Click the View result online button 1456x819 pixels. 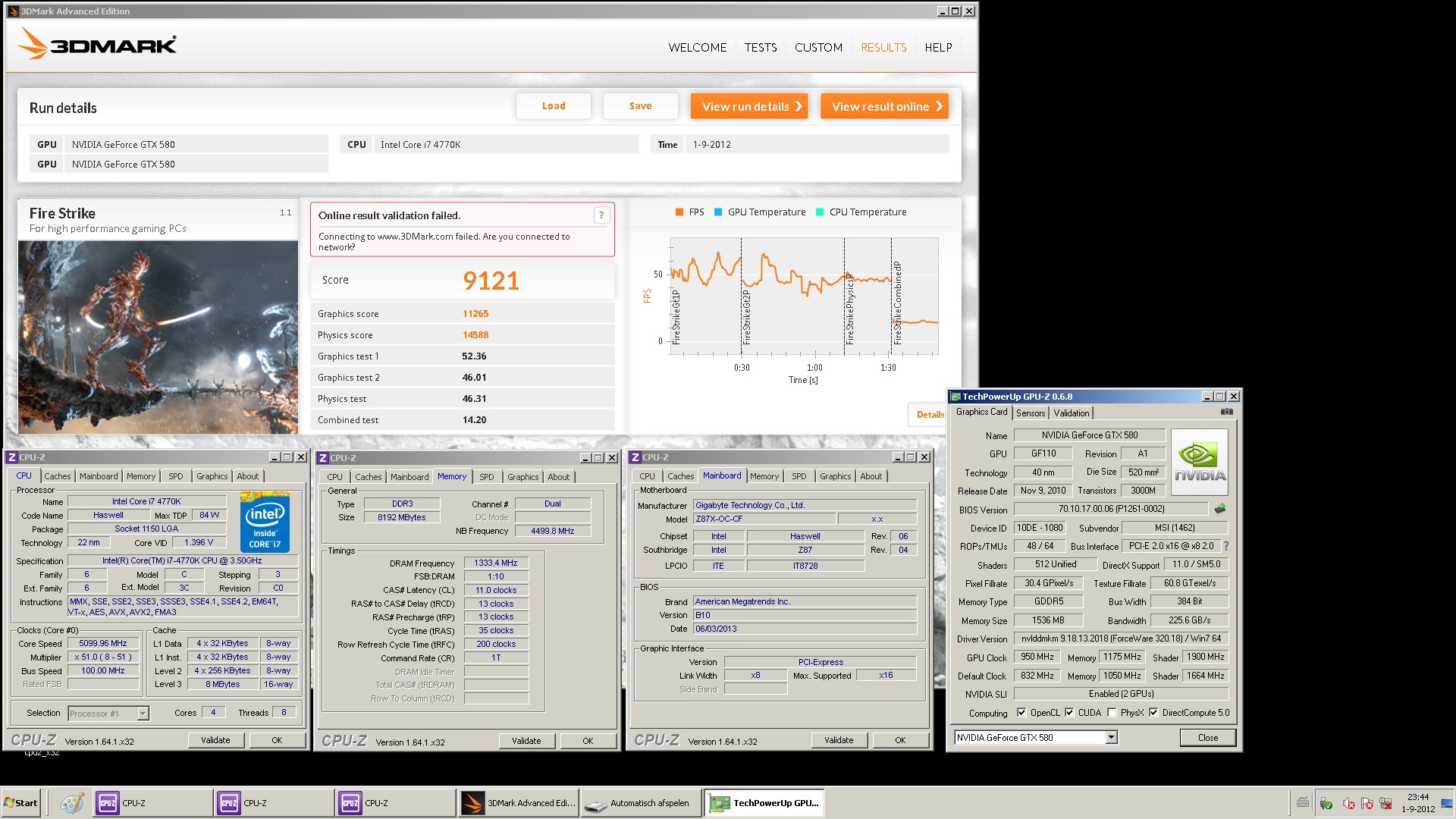[884, 106]
